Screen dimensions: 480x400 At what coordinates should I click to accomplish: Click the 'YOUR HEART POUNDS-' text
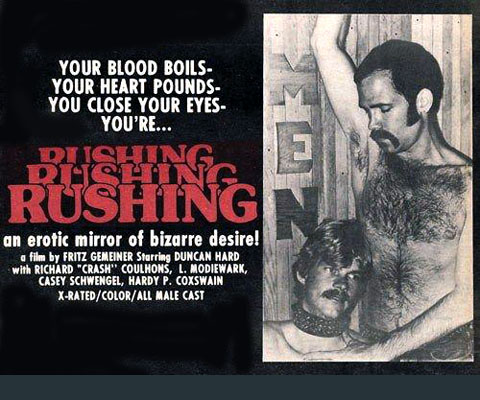pos(136,87)
